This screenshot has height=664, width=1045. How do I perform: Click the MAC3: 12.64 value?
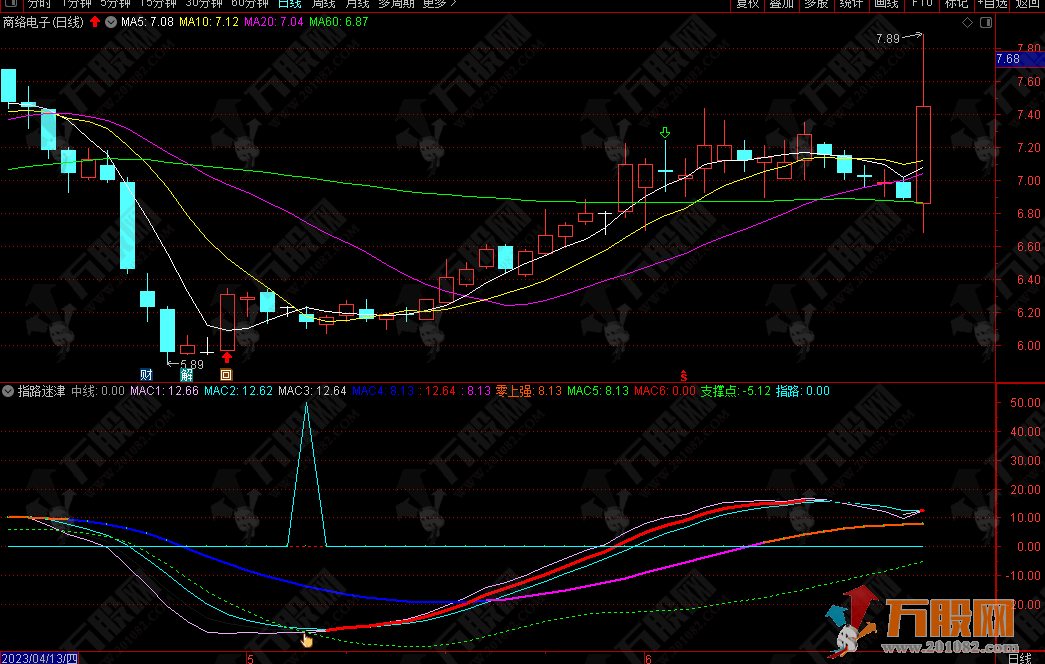click(x=312, y=391)
